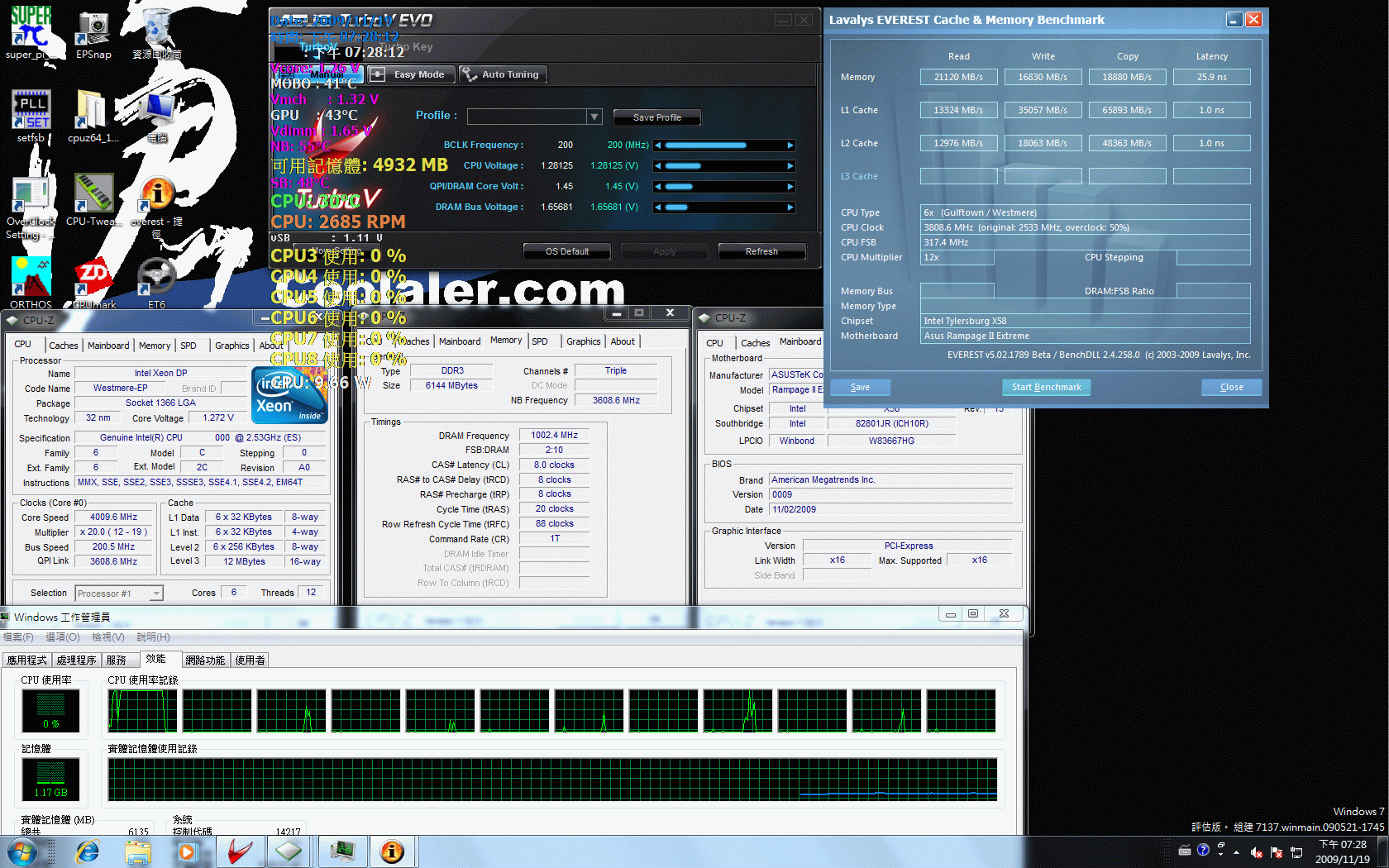Open the Computer desktop icon

[x=157, y=116]
